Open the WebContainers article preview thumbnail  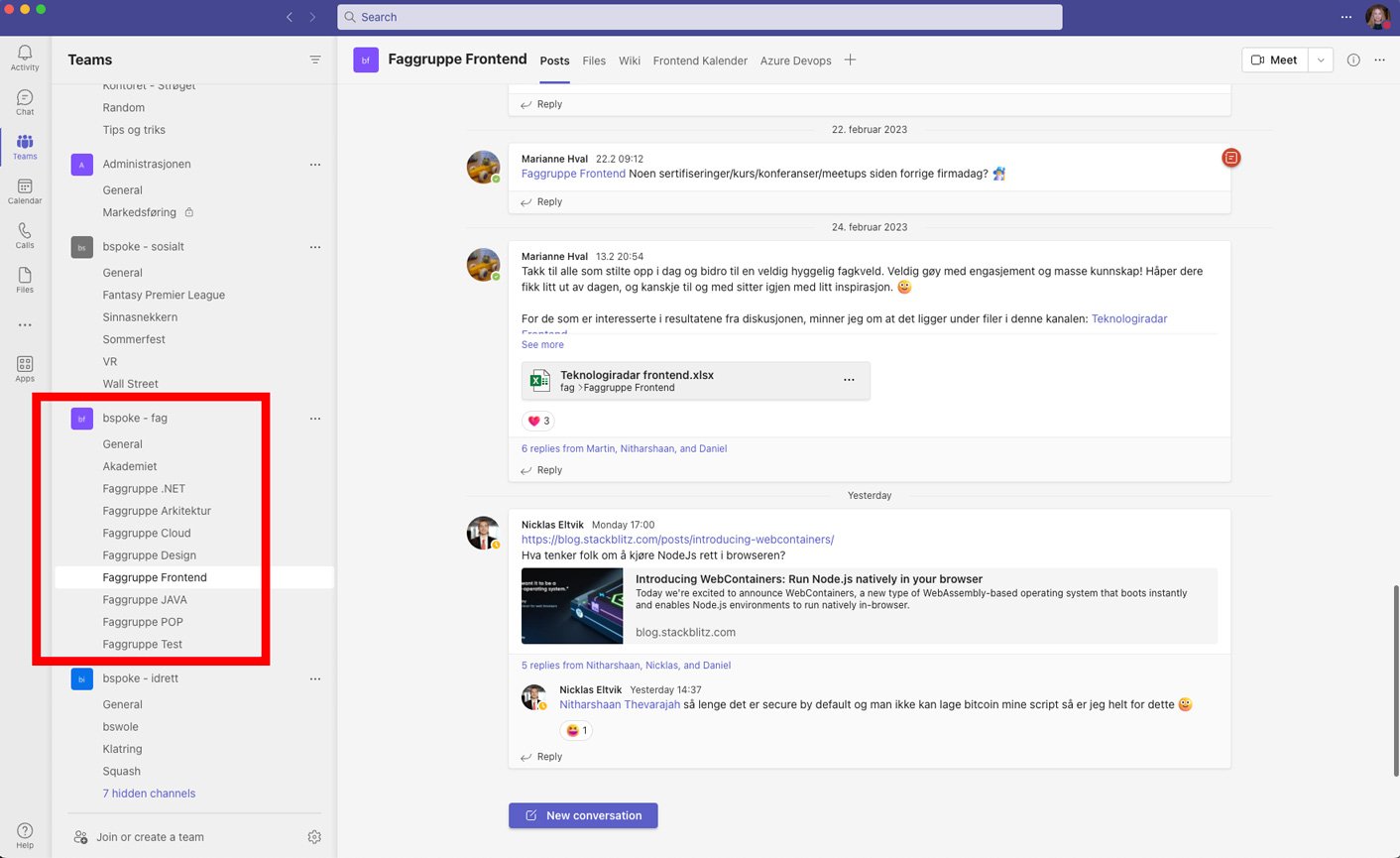[x=572, y=606]
